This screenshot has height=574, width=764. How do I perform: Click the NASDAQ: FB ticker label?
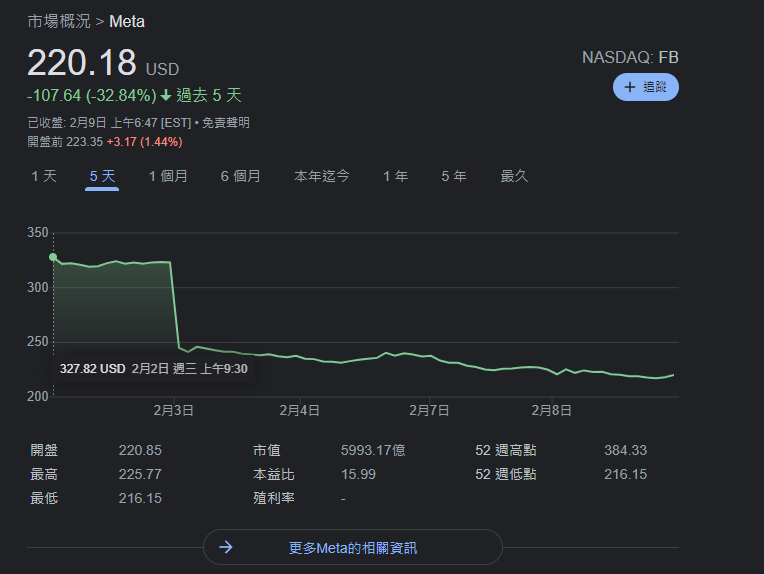pos(630,57)
